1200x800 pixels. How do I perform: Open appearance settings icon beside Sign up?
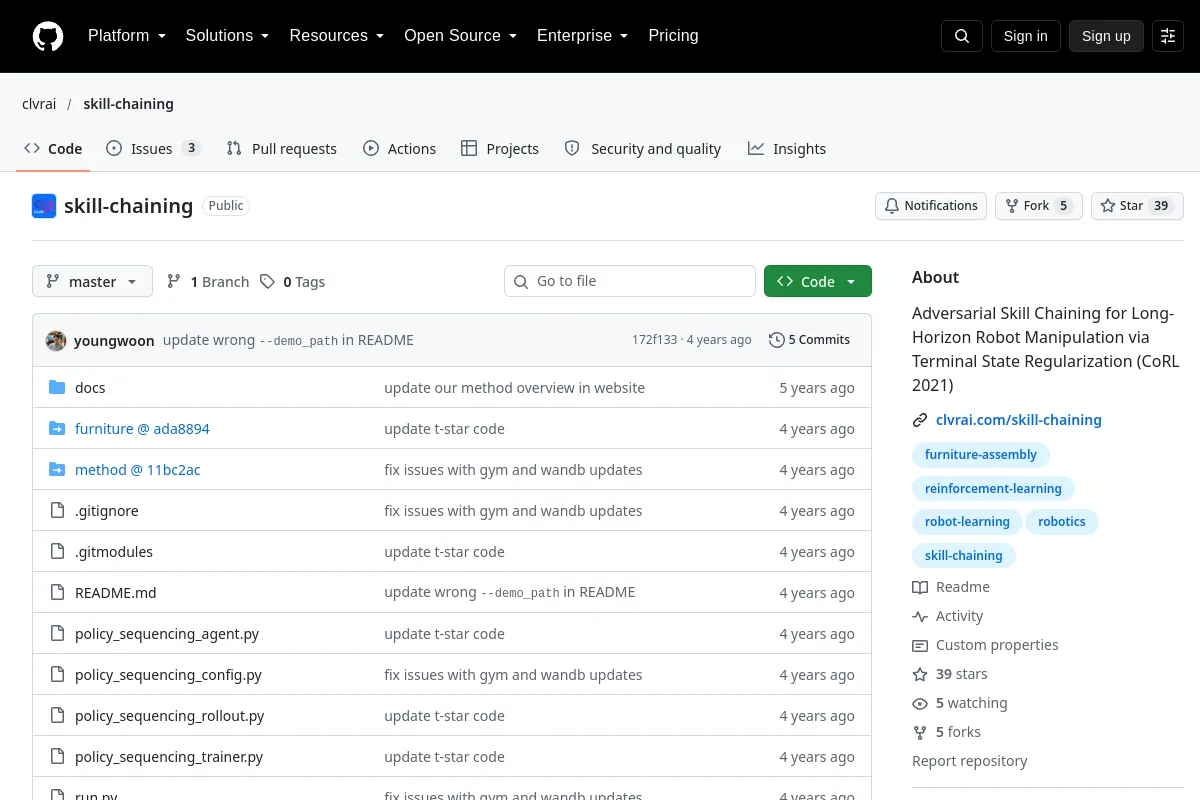[x=1168, y=36]
